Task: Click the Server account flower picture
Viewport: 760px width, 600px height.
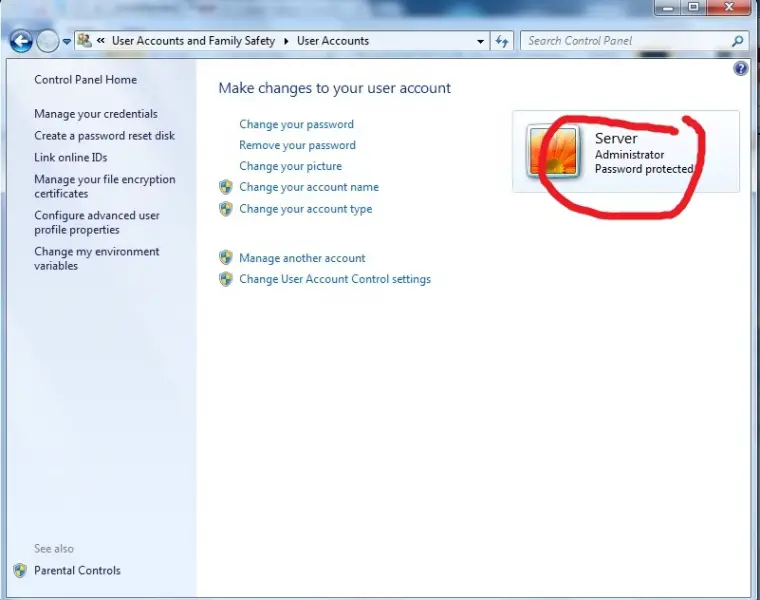Action: point(553,151)
